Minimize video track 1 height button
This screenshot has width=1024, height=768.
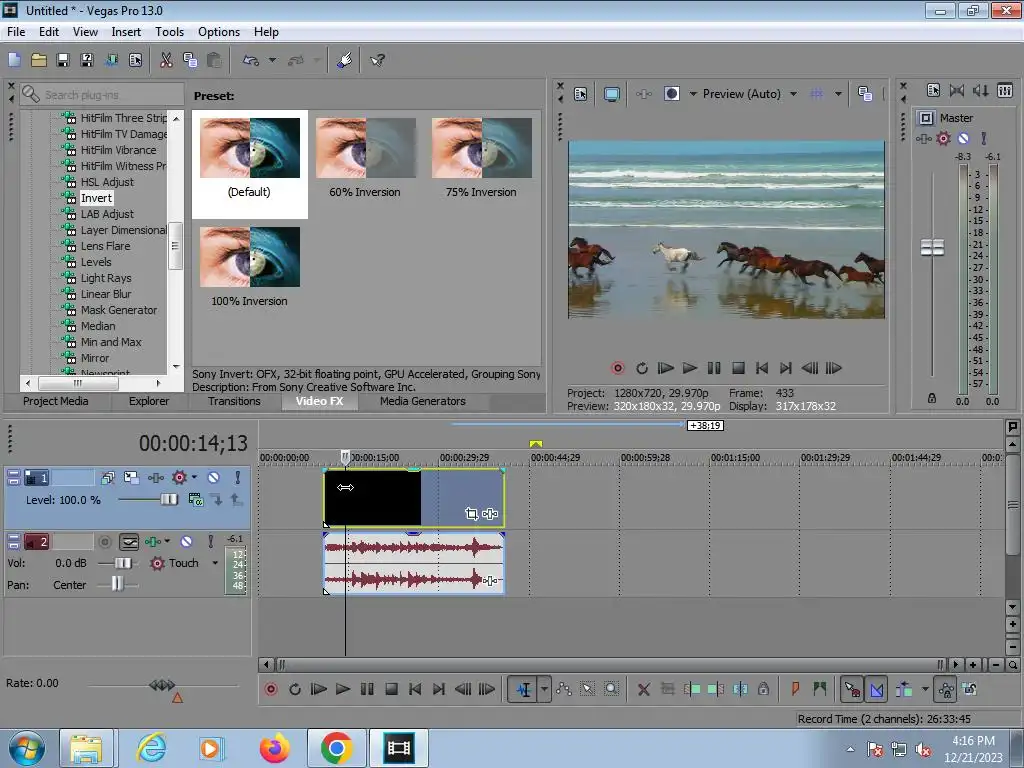pyautogui.click(x=13, y=474)
